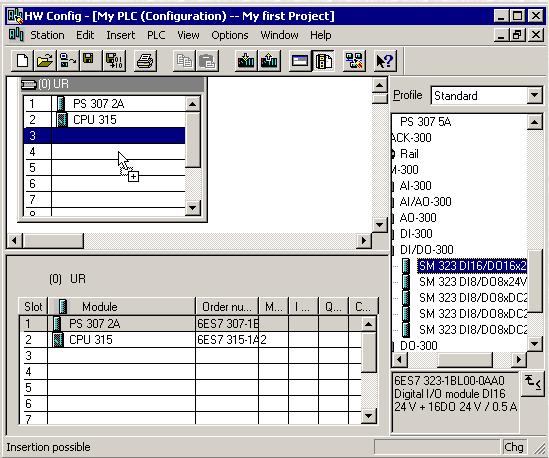Screen dimensions: 549x458
Task: Select PS 307 5A in the catalog
Action: [425, 122]
